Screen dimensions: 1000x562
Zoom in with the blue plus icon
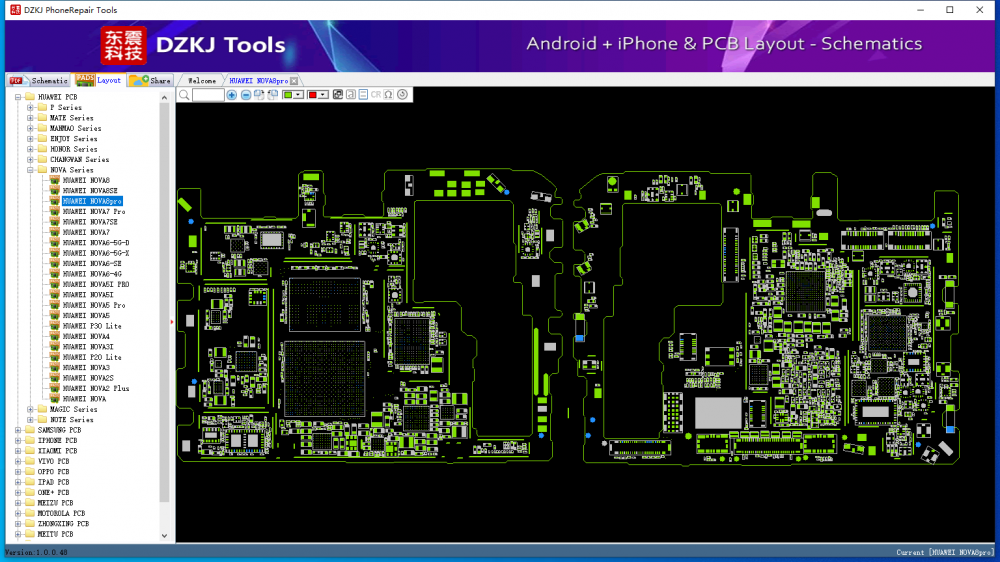[x=232, y=95]
